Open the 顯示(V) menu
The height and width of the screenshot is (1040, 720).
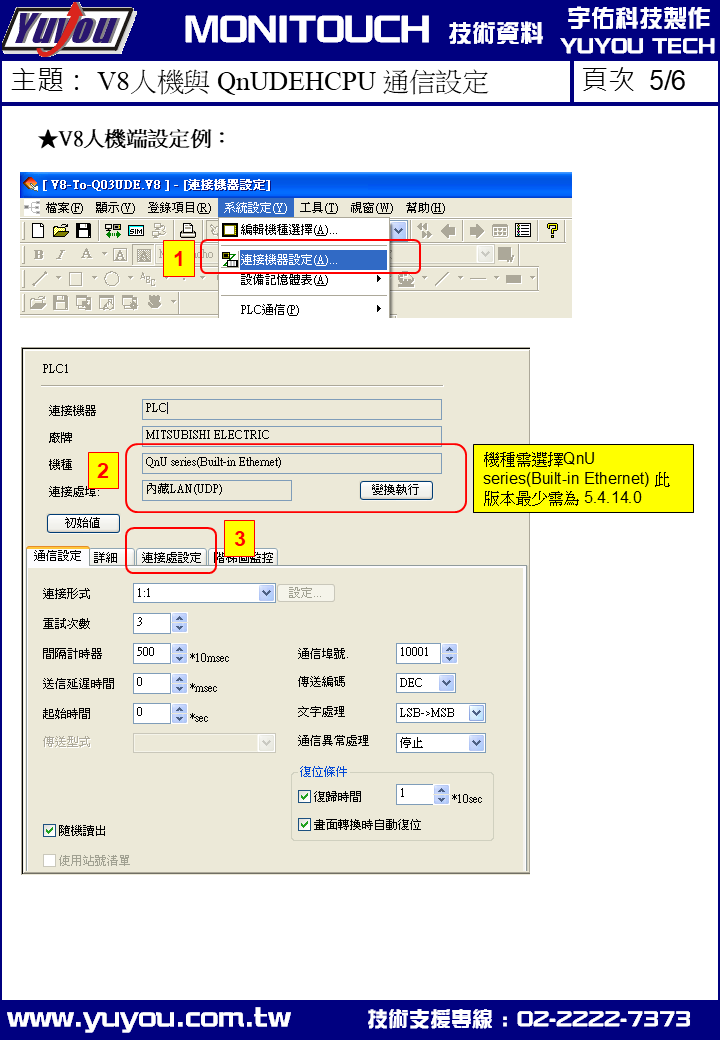coord(115,208)
